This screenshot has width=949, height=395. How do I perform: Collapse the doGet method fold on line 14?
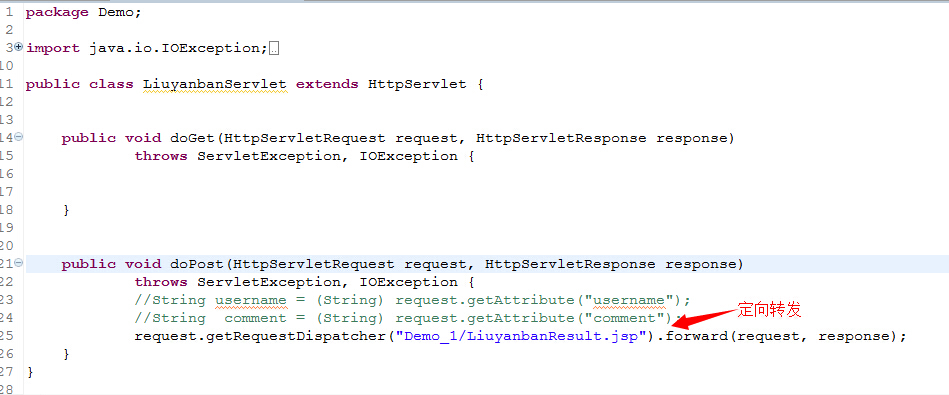coord(18,137)
